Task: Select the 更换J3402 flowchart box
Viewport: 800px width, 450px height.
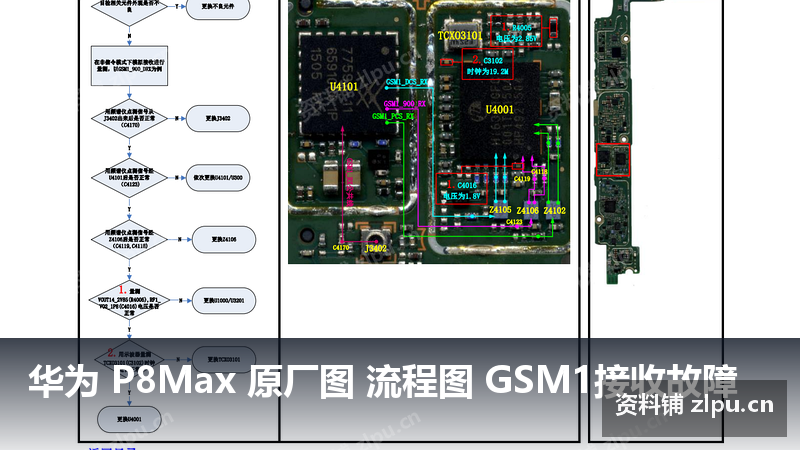Action: pyautogui.click(x=218, y=118)
